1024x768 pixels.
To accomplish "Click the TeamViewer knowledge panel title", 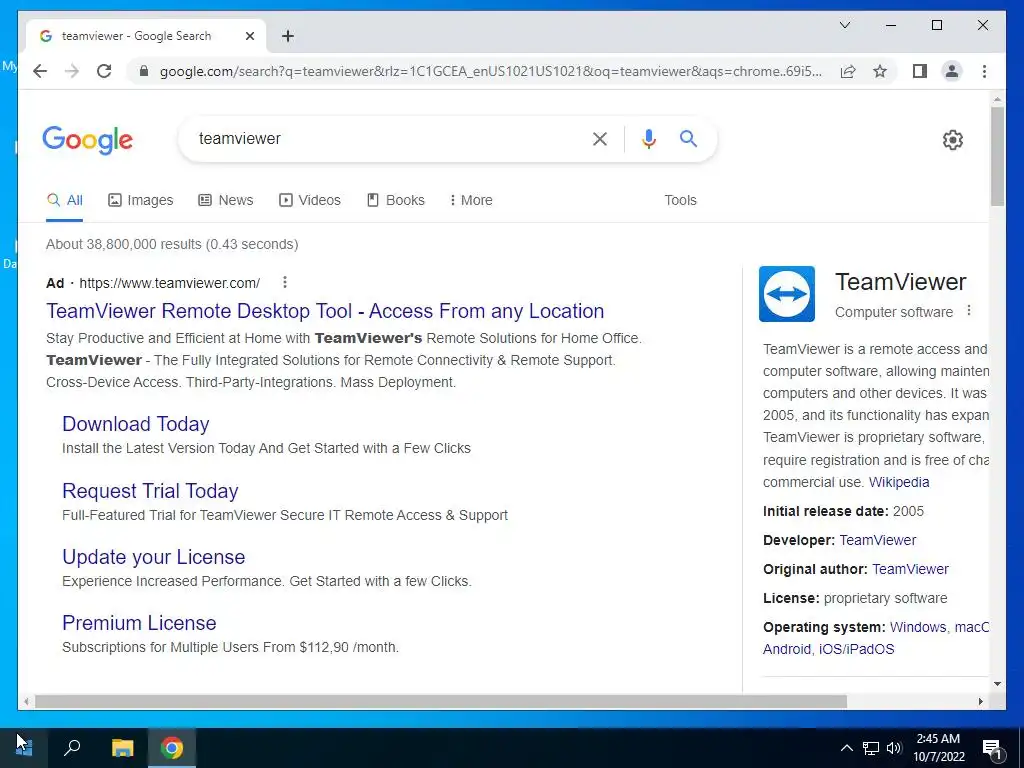I will tap(901, 282).
